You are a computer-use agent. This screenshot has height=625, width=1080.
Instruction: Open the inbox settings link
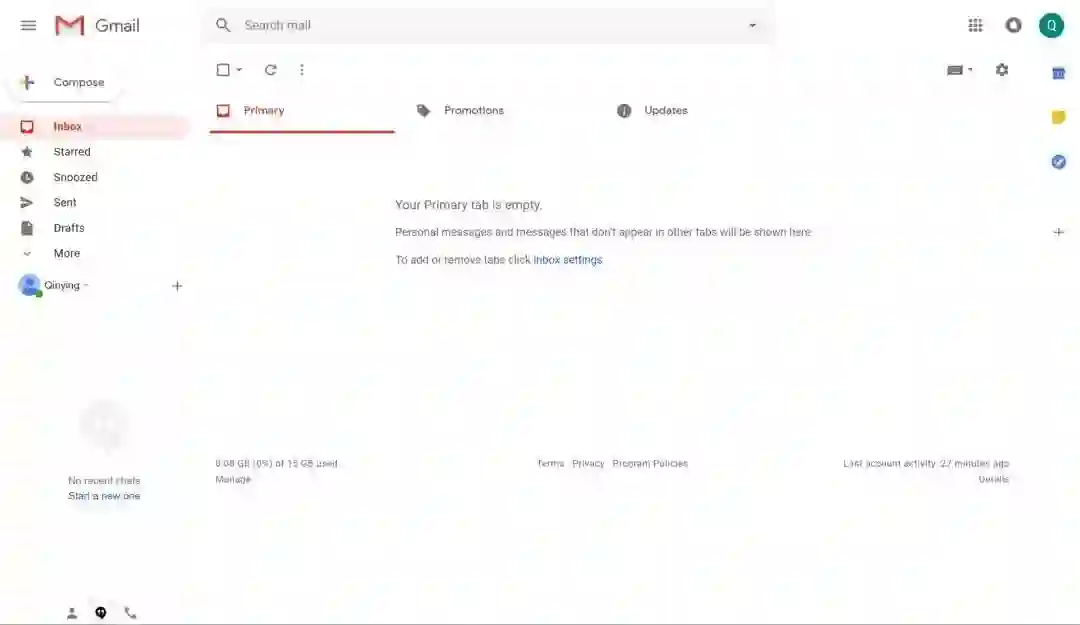click(568, 260)
